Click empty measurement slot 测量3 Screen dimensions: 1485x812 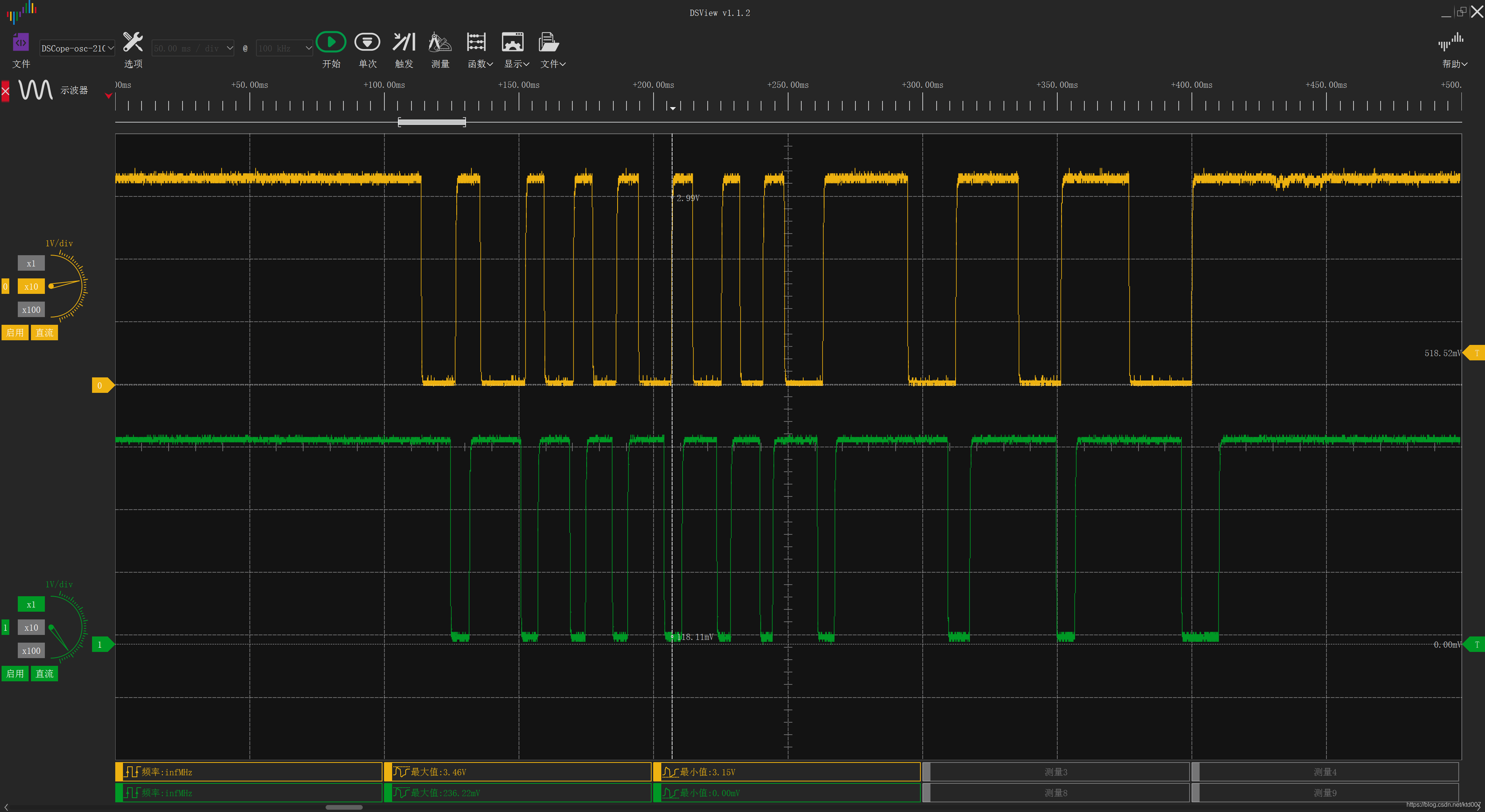(x=1056, y=772)
